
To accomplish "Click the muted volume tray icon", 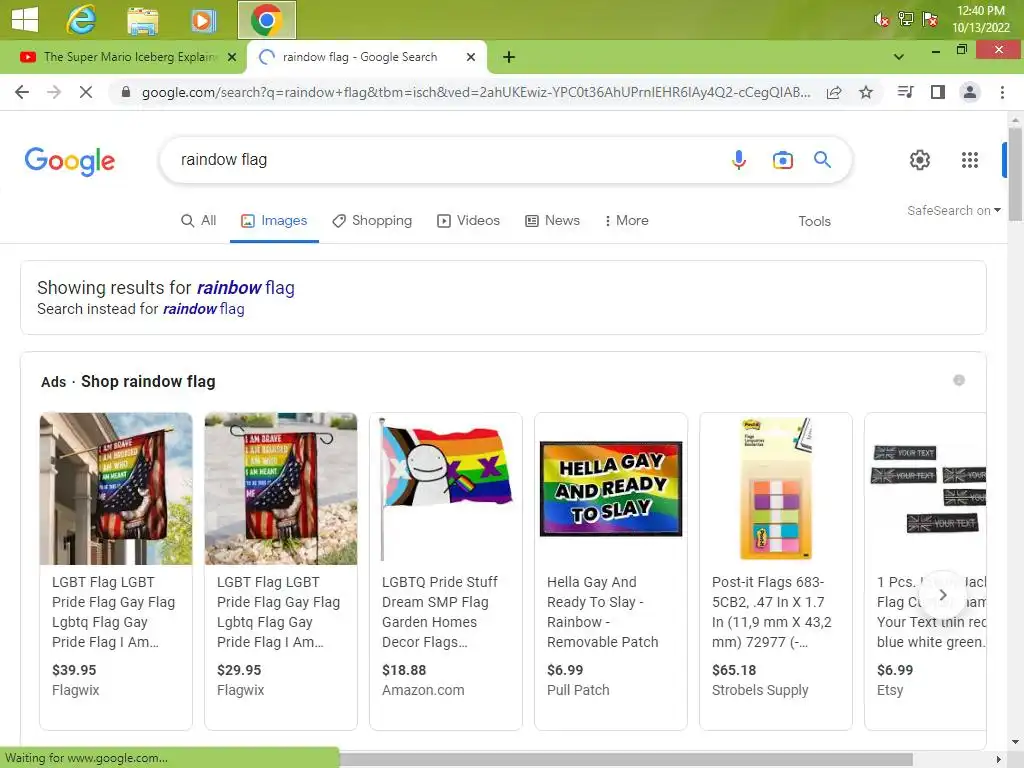I will click(x=881, y=20).
